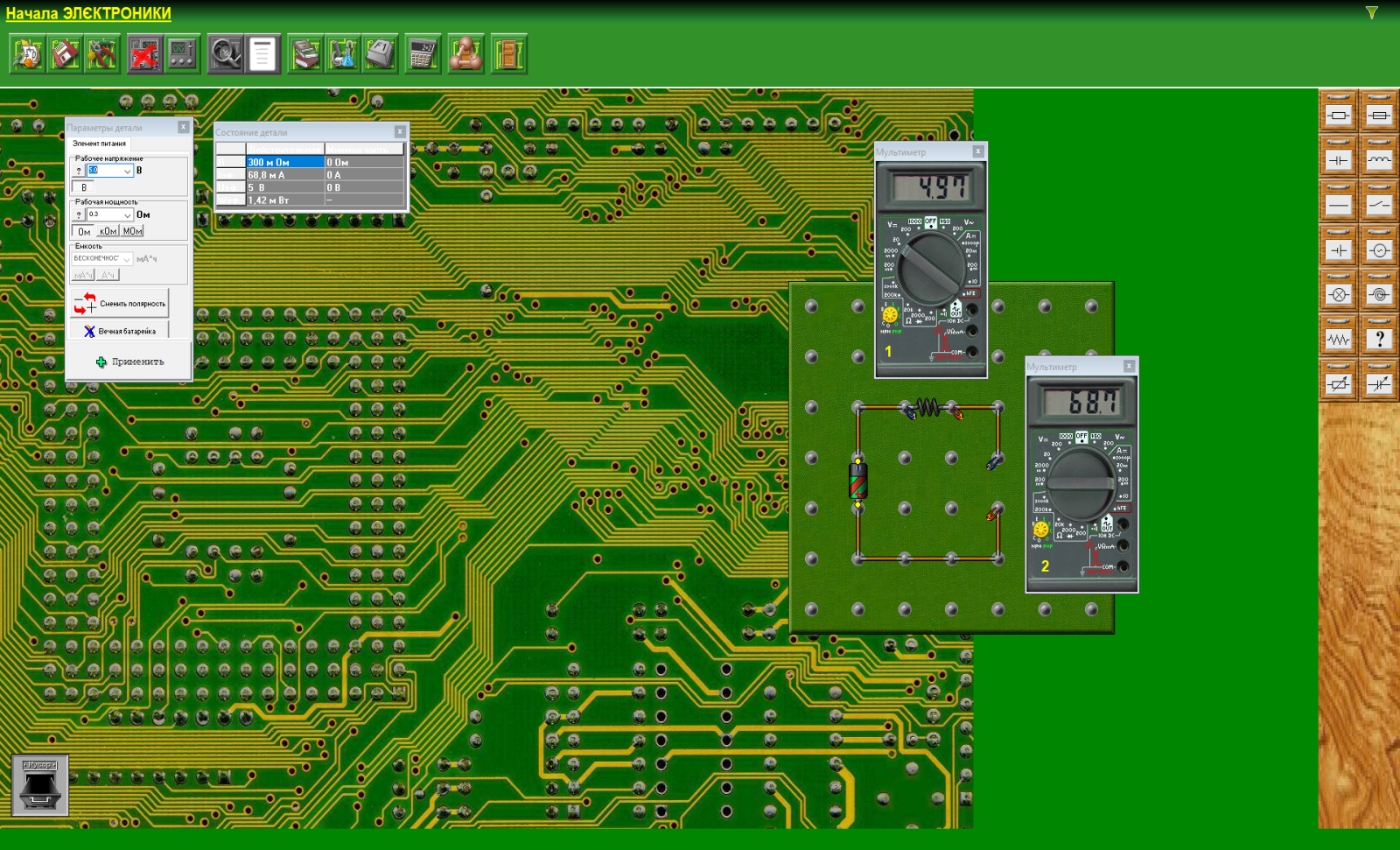This screenshot has height=850, width=1400.
Task: Pick the spiral heater element drawer
Action: pyautogui.click(x=1379, y=292)
